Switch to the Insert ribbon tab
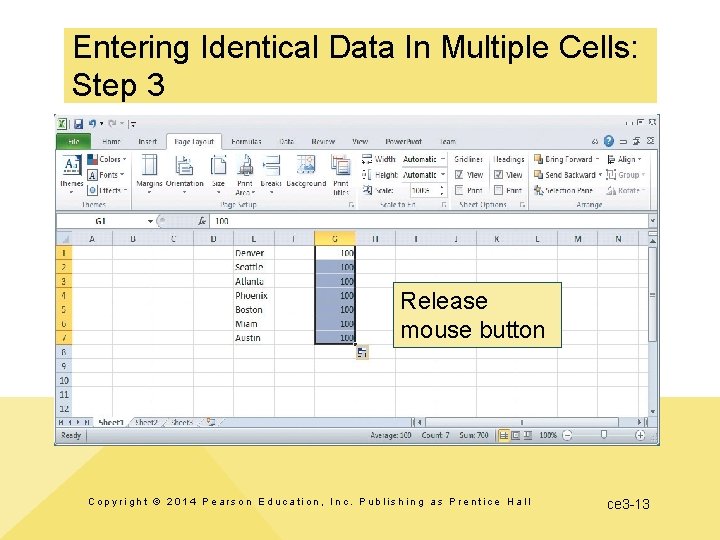 (147, 141)
